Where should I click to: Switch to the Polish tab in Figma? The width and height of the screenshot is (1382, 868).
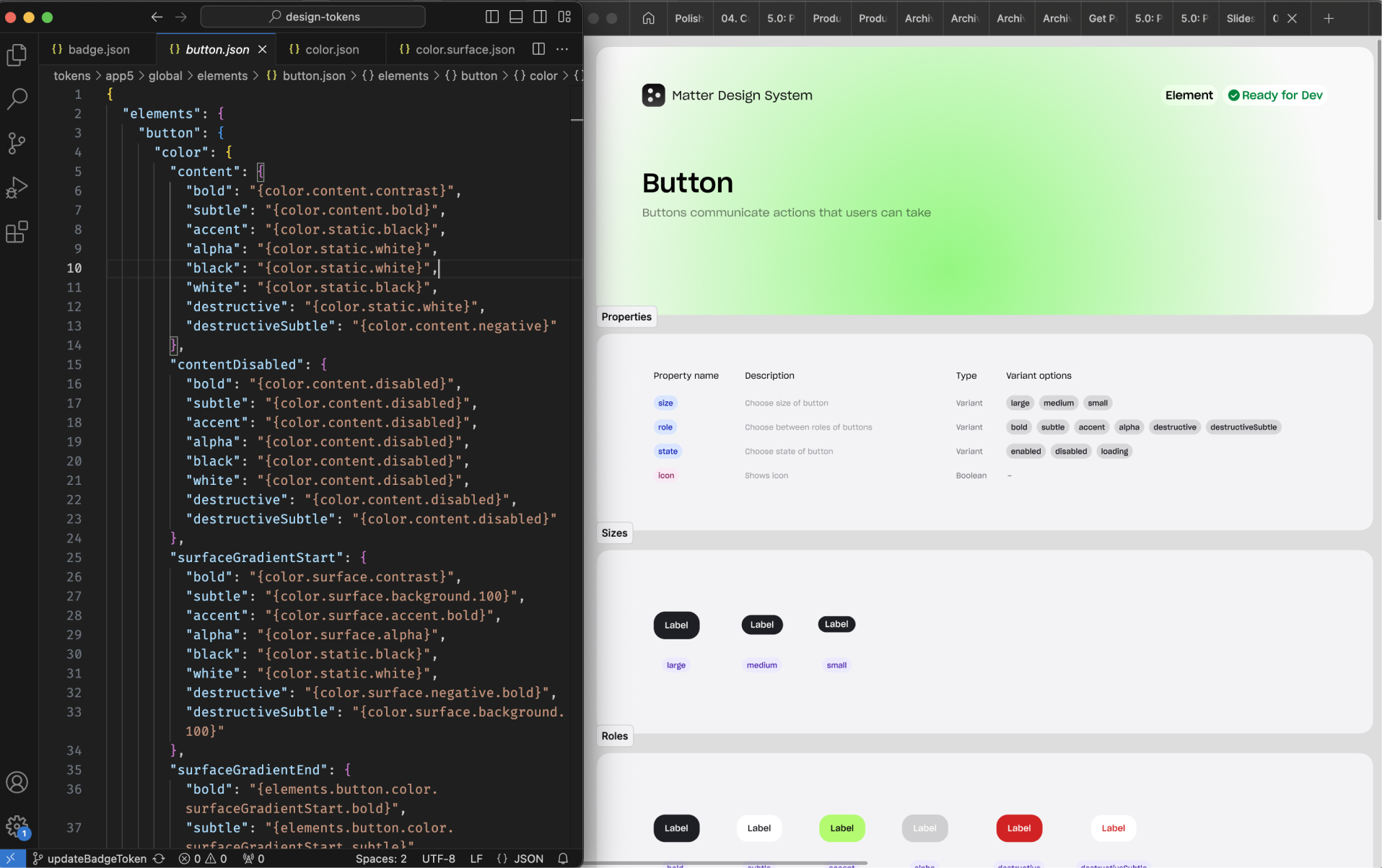coord(688,18)
